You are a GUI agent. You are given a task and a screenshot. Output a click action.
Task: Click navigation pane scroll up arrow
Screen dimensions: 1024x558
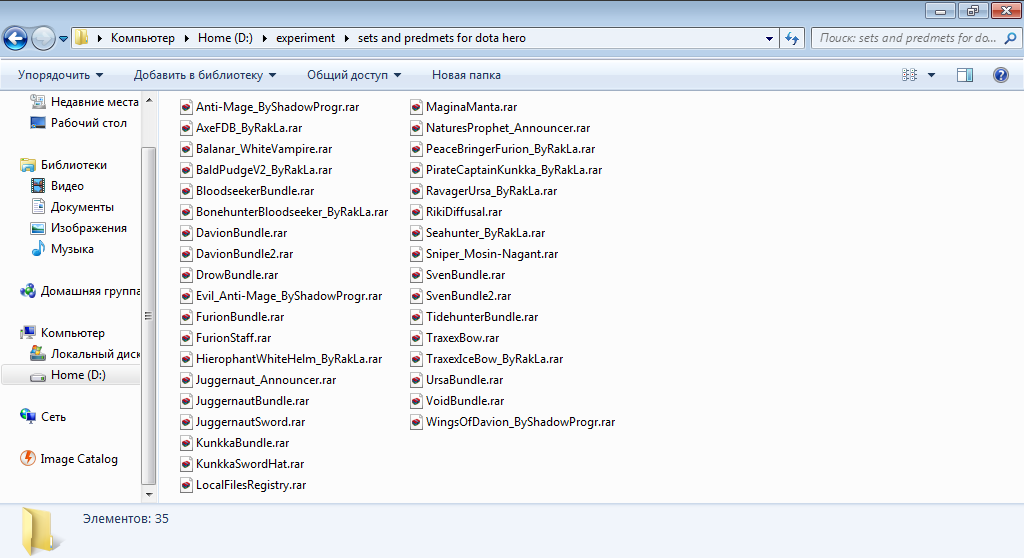tap(149, 100)
